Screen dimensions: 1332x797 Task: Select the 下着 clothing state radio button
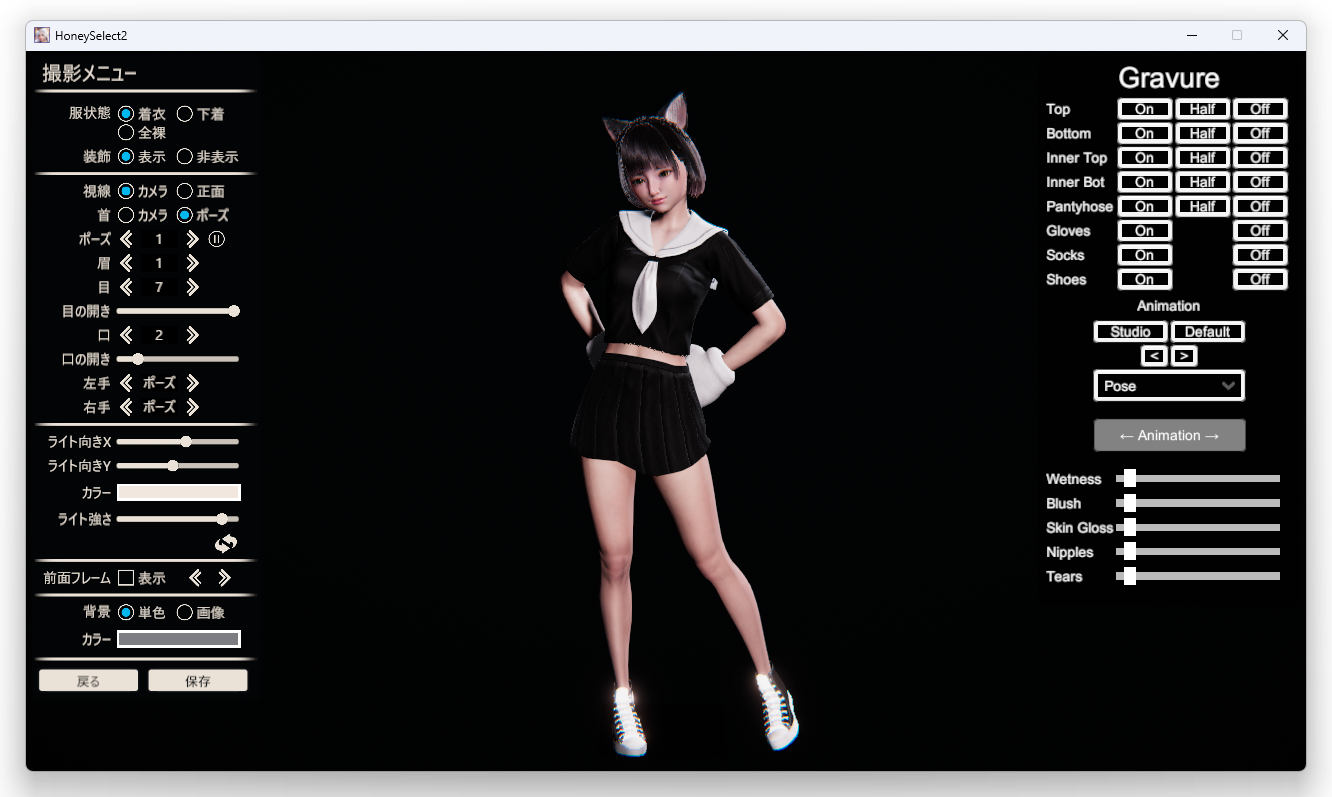185,114
